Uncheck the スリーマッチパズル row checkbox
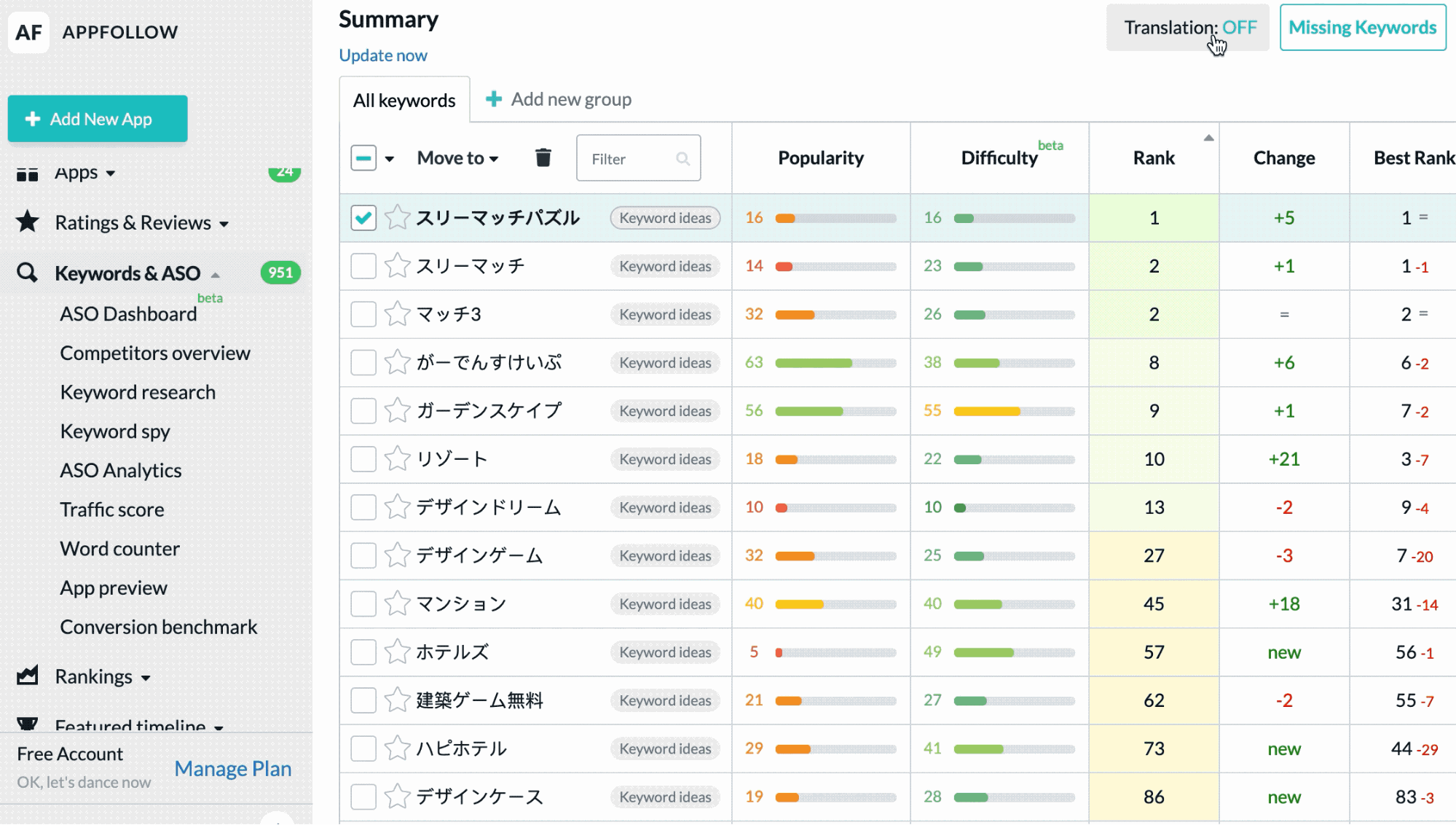Screen dimensions: 1456x825 click(363, 217)
